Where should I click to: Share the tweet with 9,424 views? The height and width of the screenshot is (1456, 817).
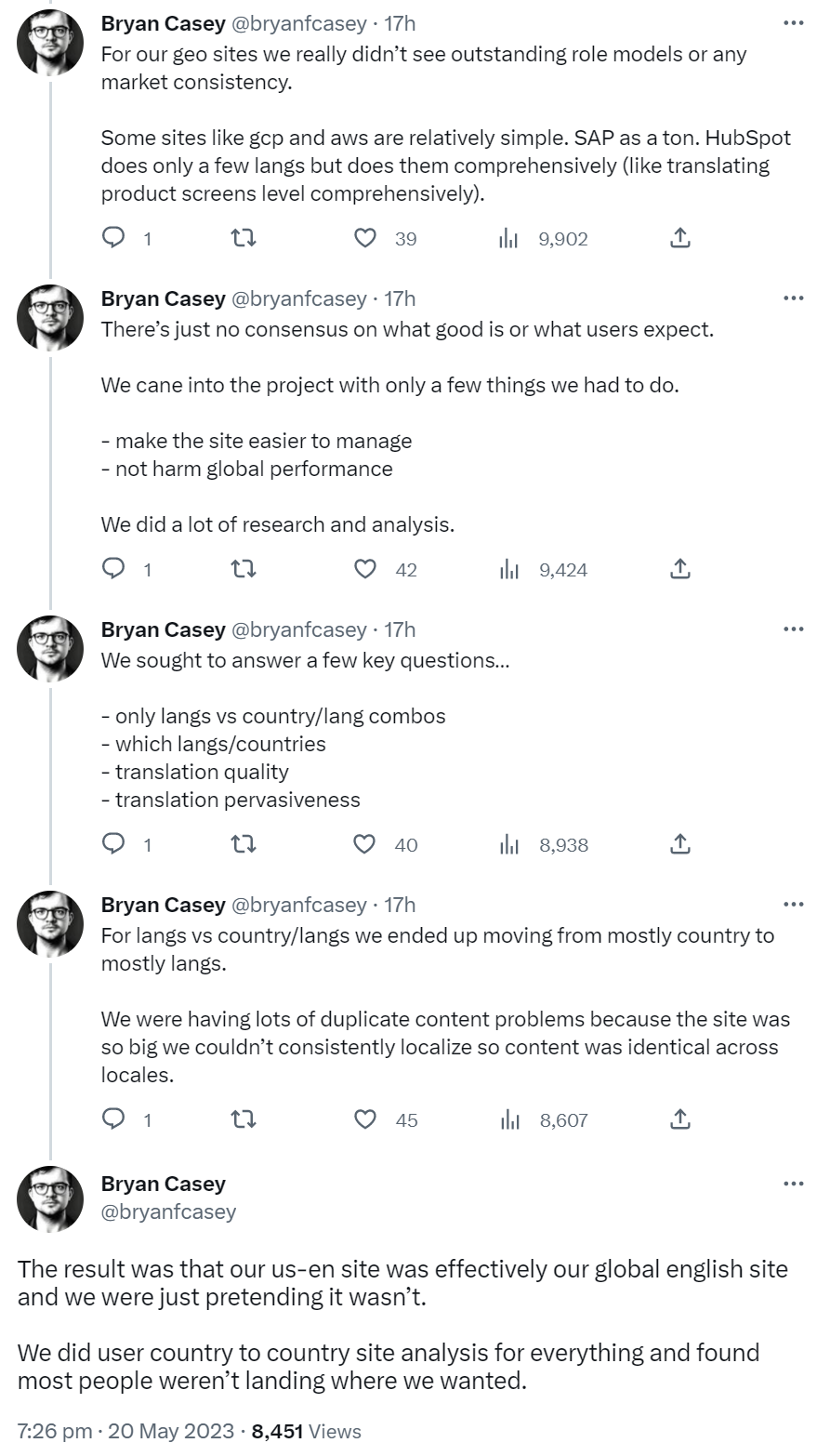[680, 569]
